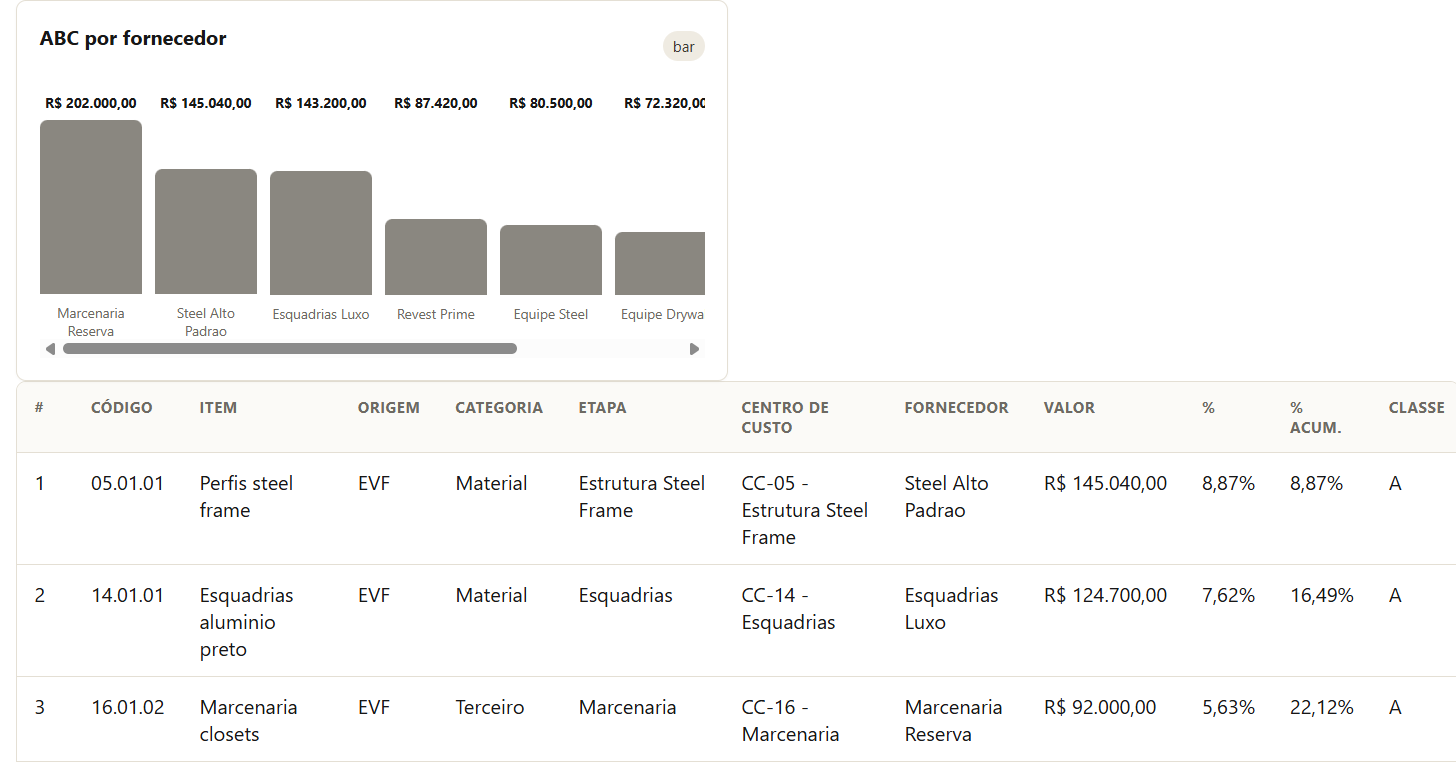Click the % ACUM. column header
Viewport: 1456px width, 762px height.
click(1315, 418)
